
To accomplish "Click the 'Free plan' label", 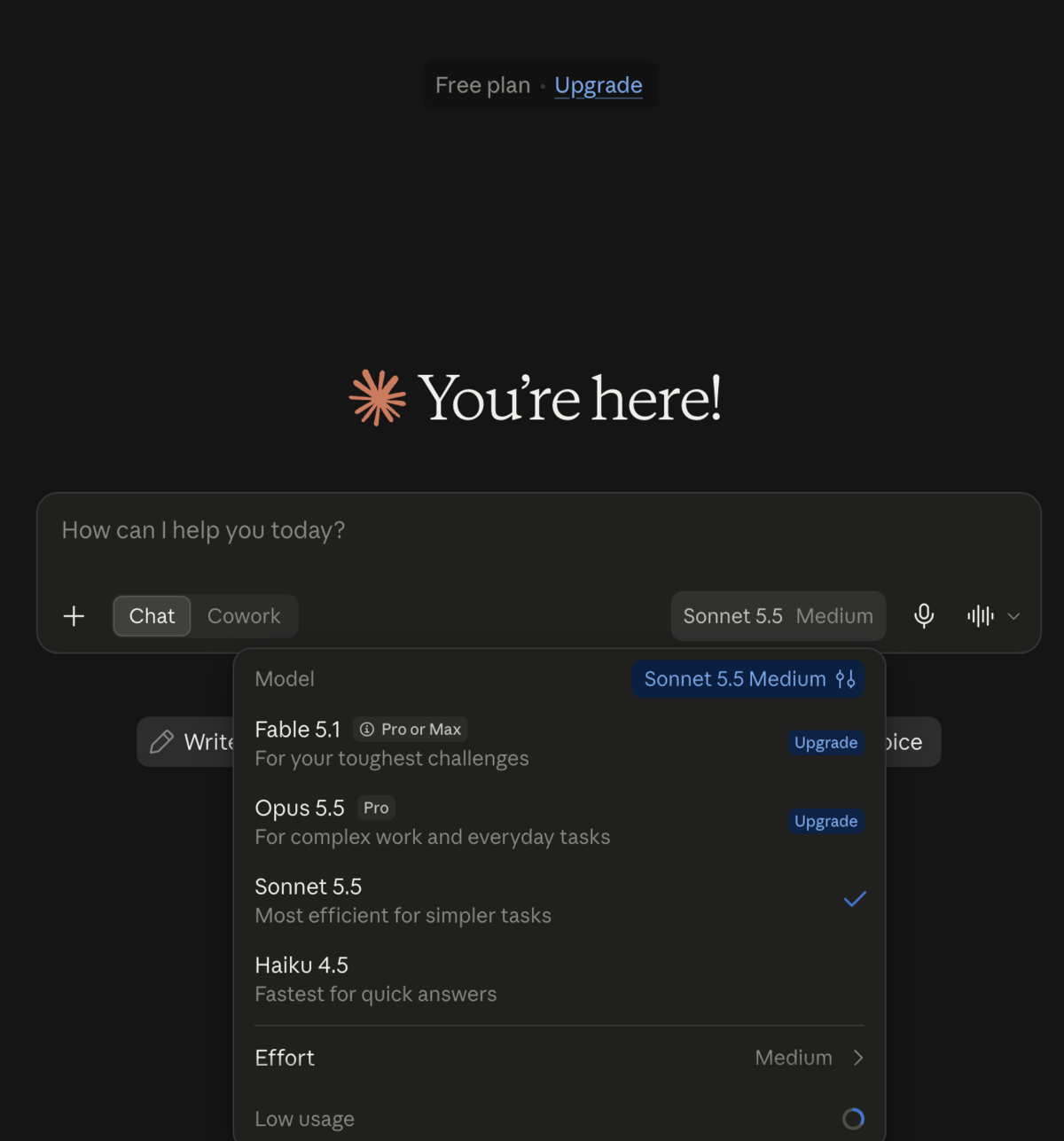I will click(x=483, y=85).
